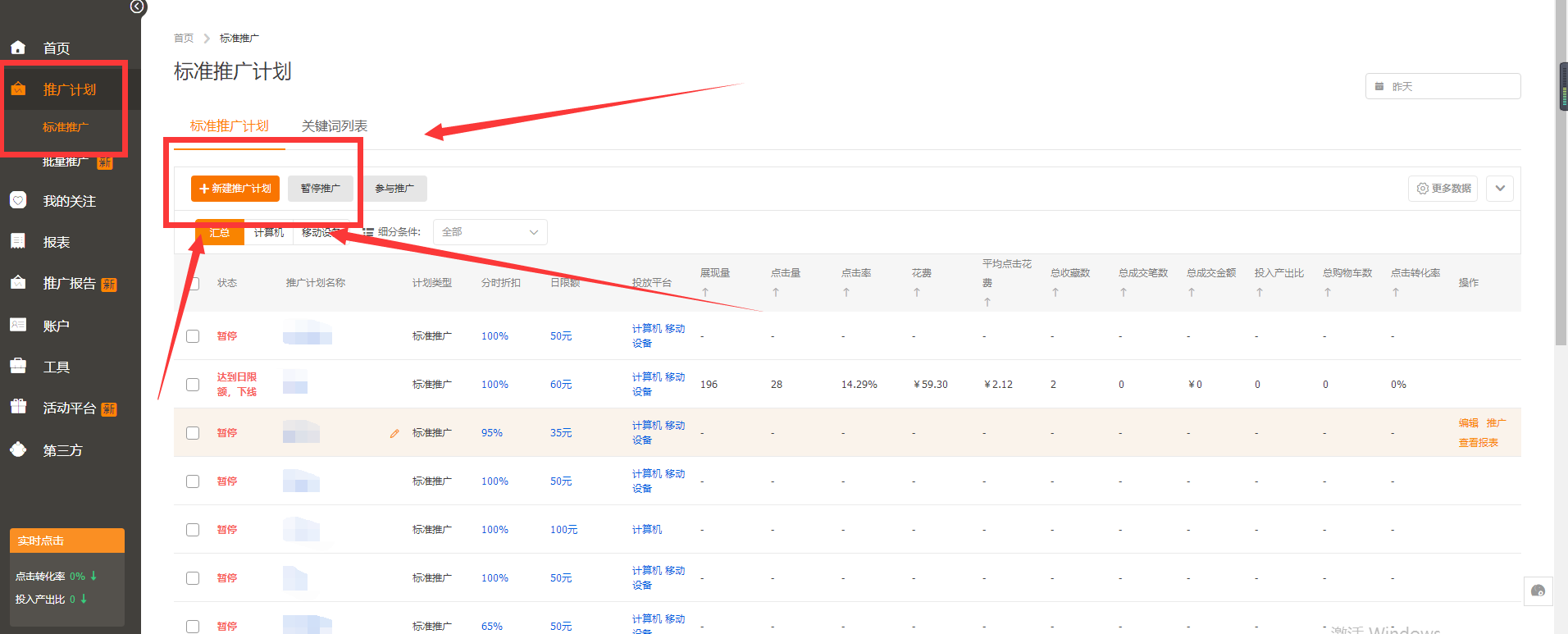Select the 计算机 device tab
The image size is (1568, 634).
(x=268, y=233)
